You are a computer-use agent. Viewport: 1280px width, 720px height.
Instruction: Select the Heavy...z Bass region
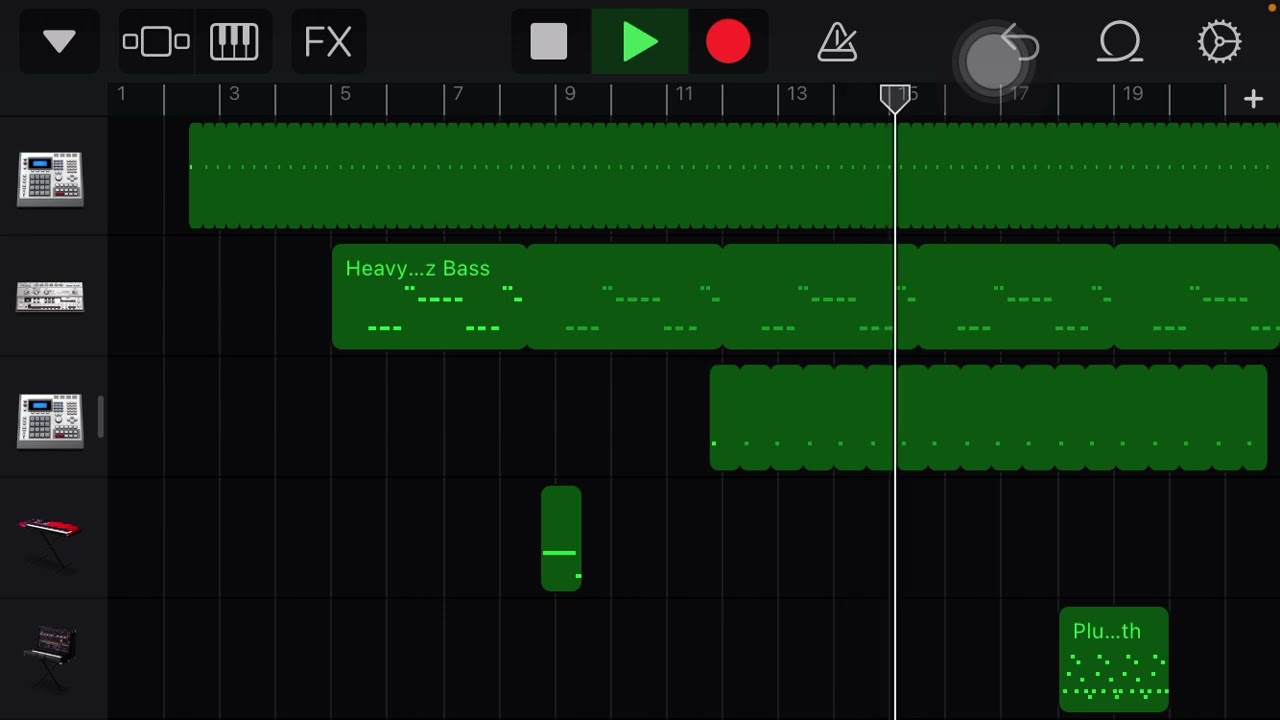429,297
